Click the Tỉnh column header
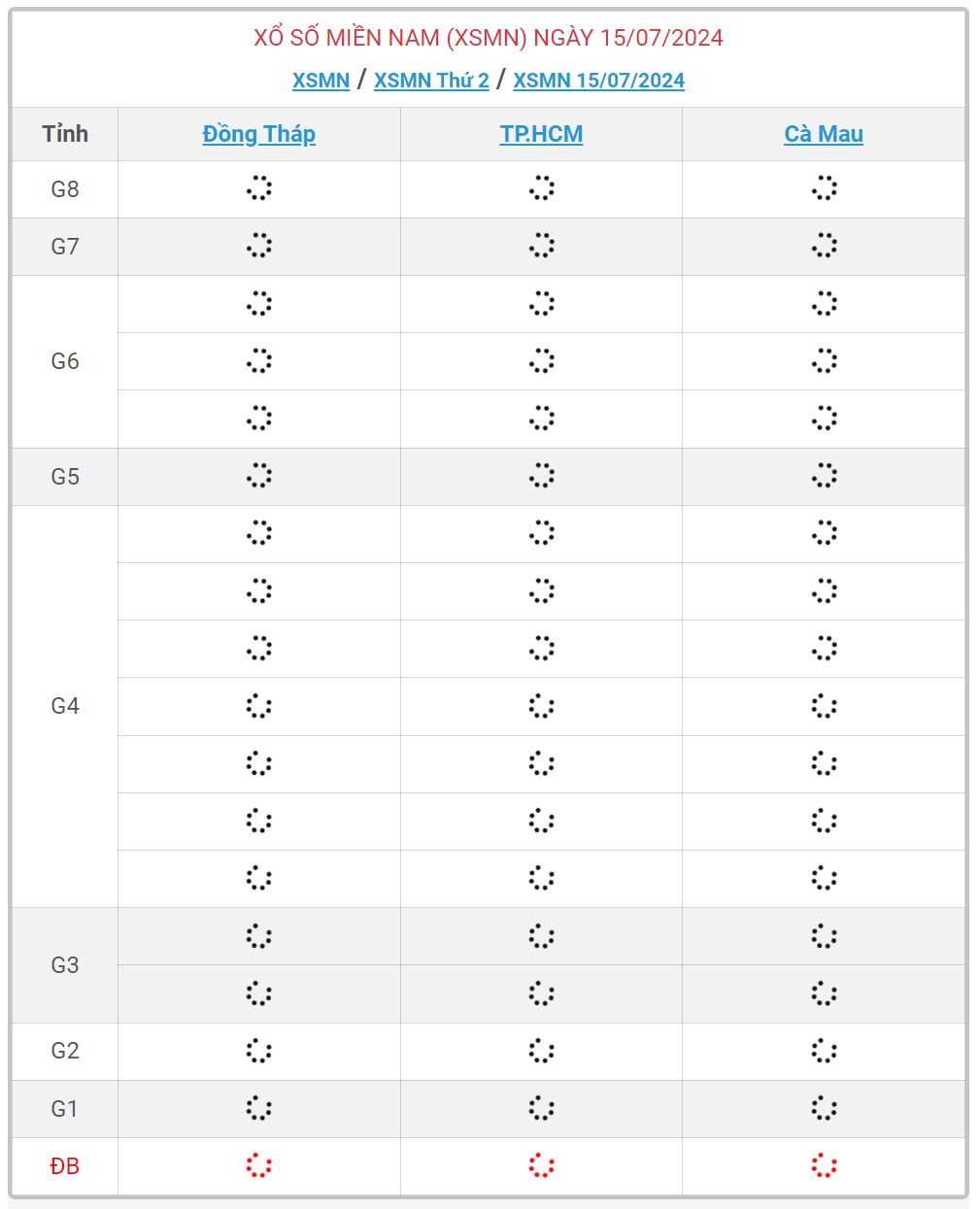This screenshot has width=980, height=1209. [65, 134]
